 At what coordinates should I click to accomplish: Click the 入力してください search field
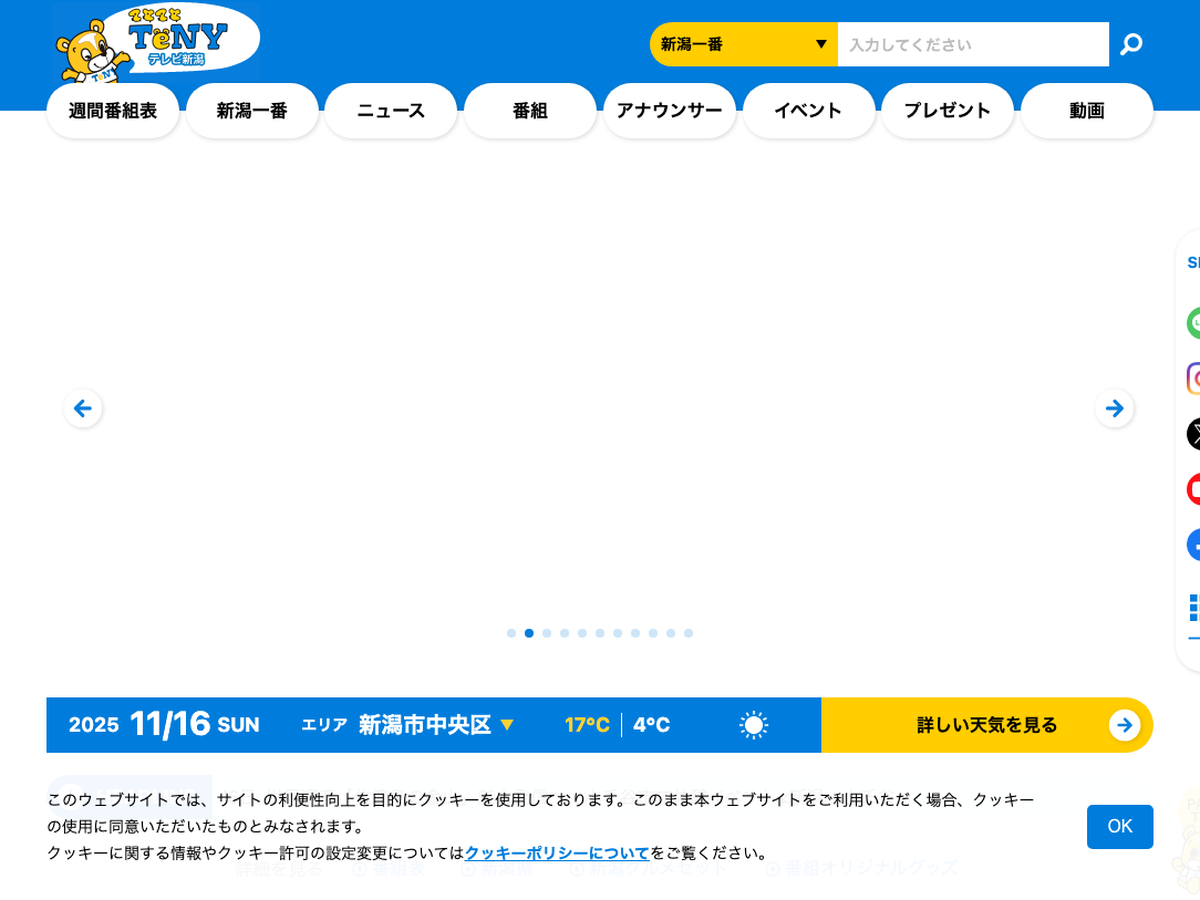tap(972, 44)
